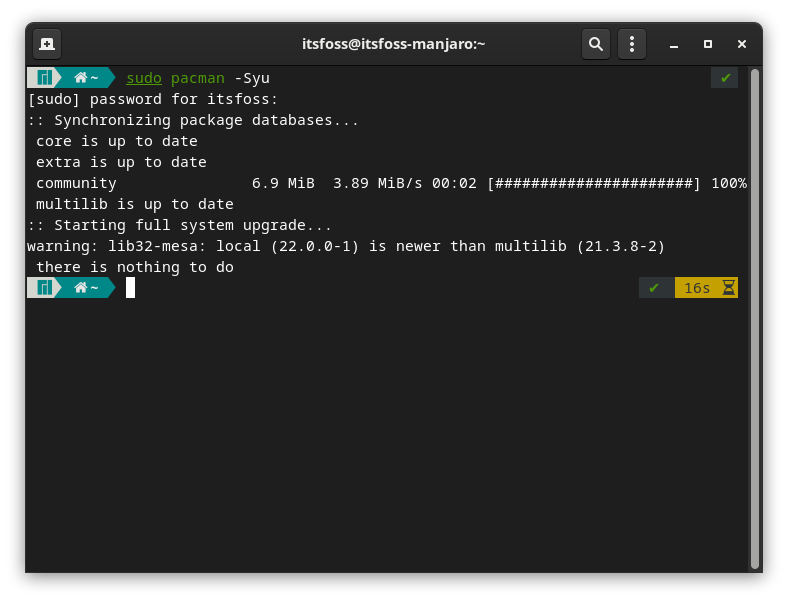788x601 pixels.
Task: Click the lib32-mesa warning line
Action: pyautogui.click(x=346, y=246)
